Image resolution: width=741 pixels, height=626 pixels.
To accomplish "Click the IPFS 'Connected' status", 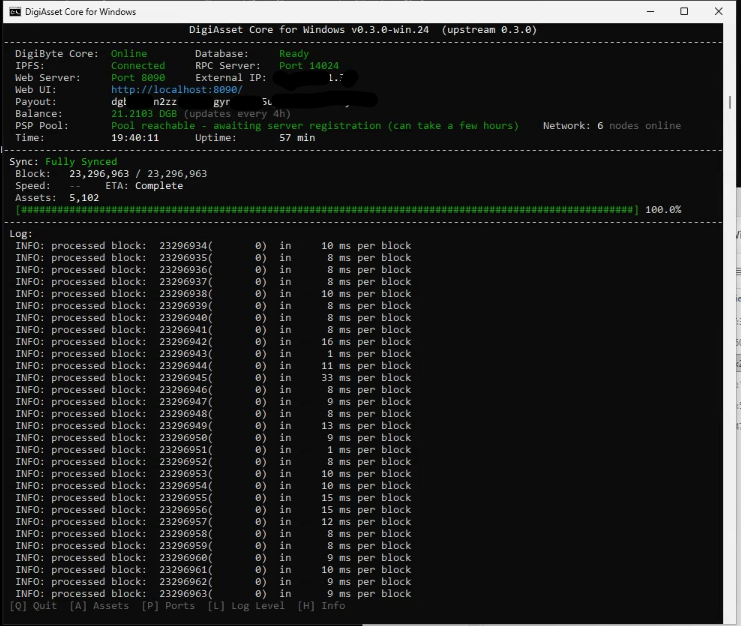I will (x=138, y=66).
